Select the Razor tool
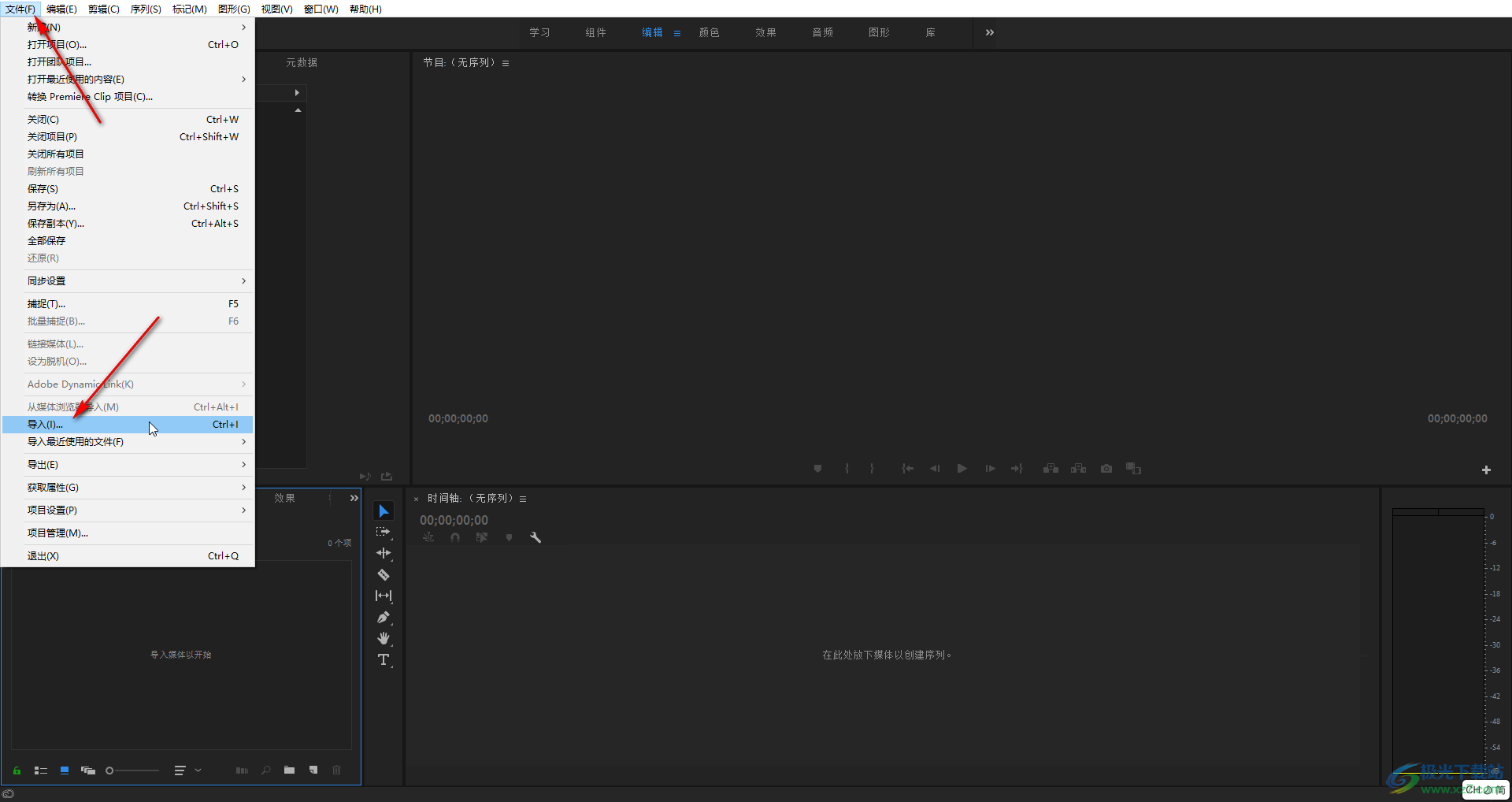The image size is (1512, 802). (x=384, y=575)
